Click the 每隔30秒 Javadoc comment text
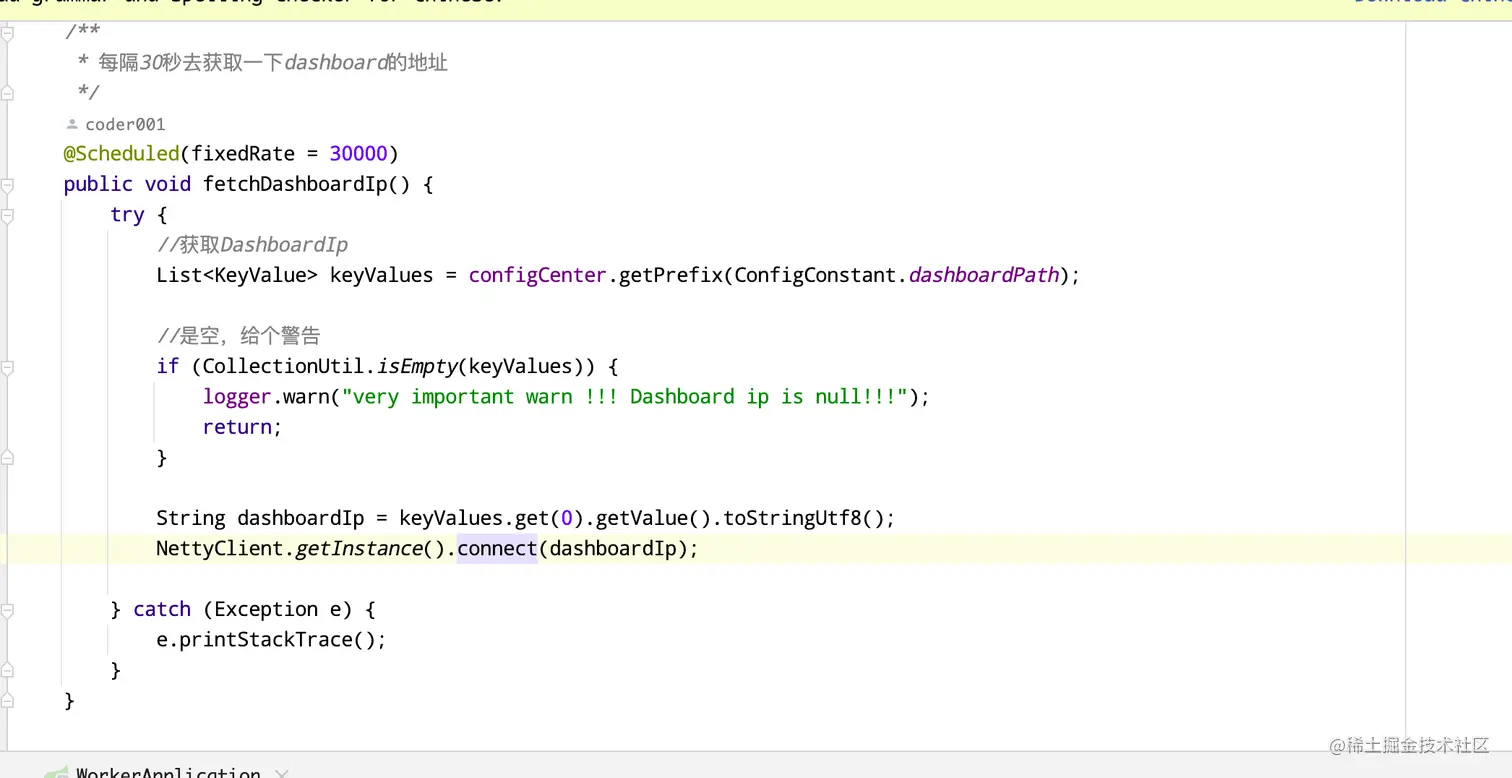This screenshot has width=1512, height=778. click(273, 63)
